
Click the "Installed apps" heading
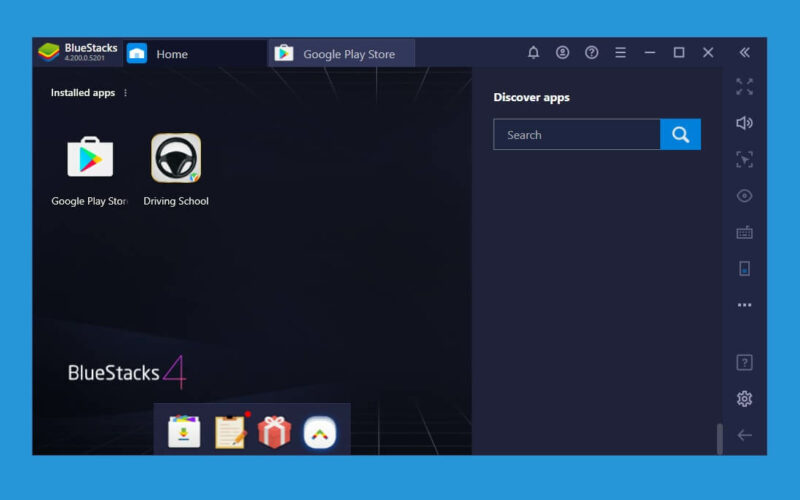83,93
